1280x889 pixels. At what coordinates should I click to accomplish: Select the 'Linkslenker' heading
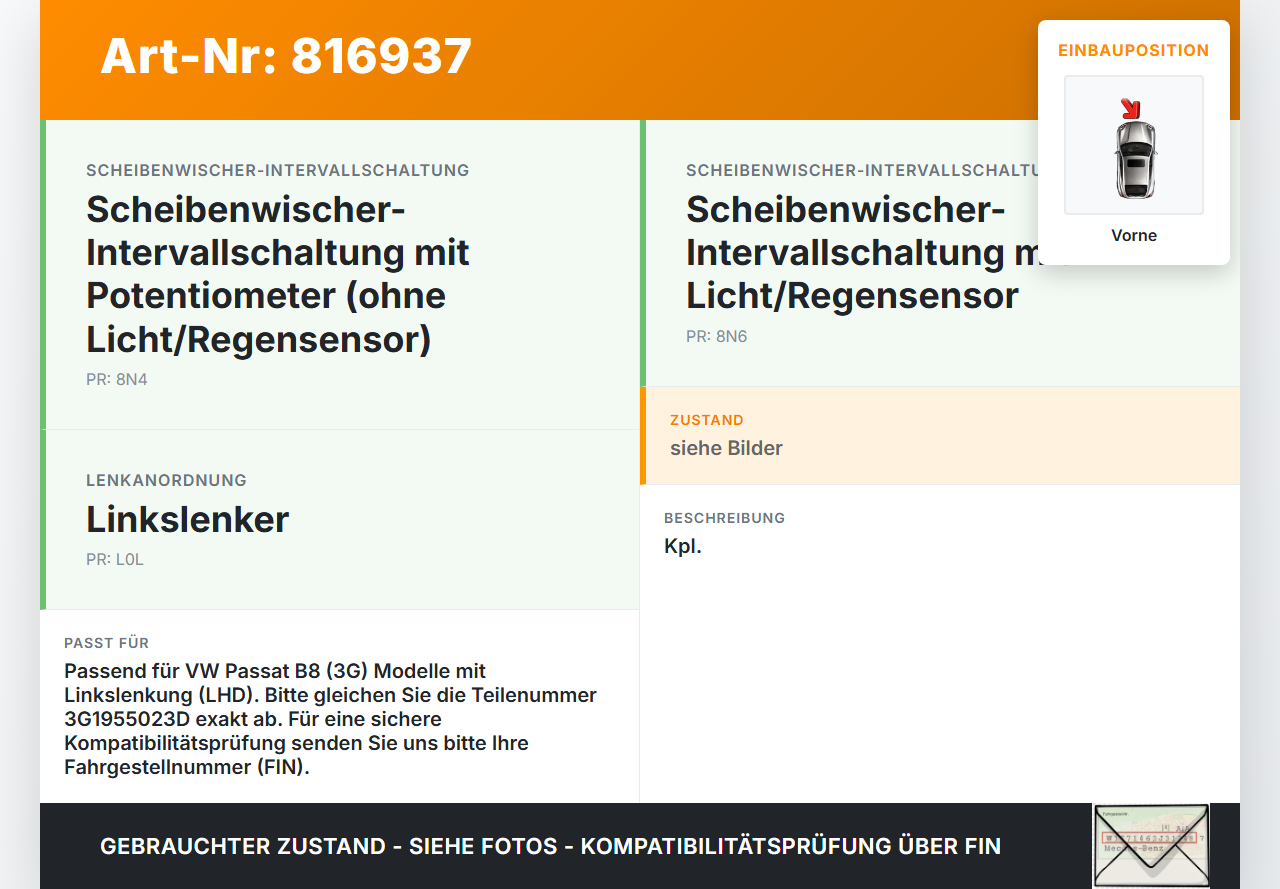pos(188,520)
